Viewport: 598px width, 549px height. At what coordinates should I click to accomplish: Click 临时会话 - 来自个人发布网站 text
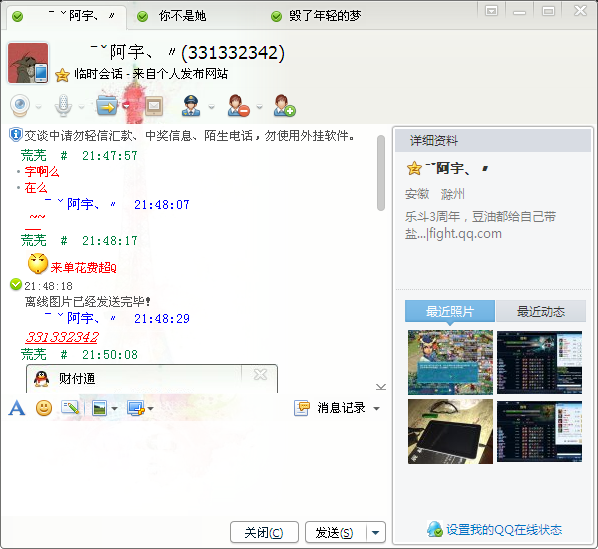151,74
